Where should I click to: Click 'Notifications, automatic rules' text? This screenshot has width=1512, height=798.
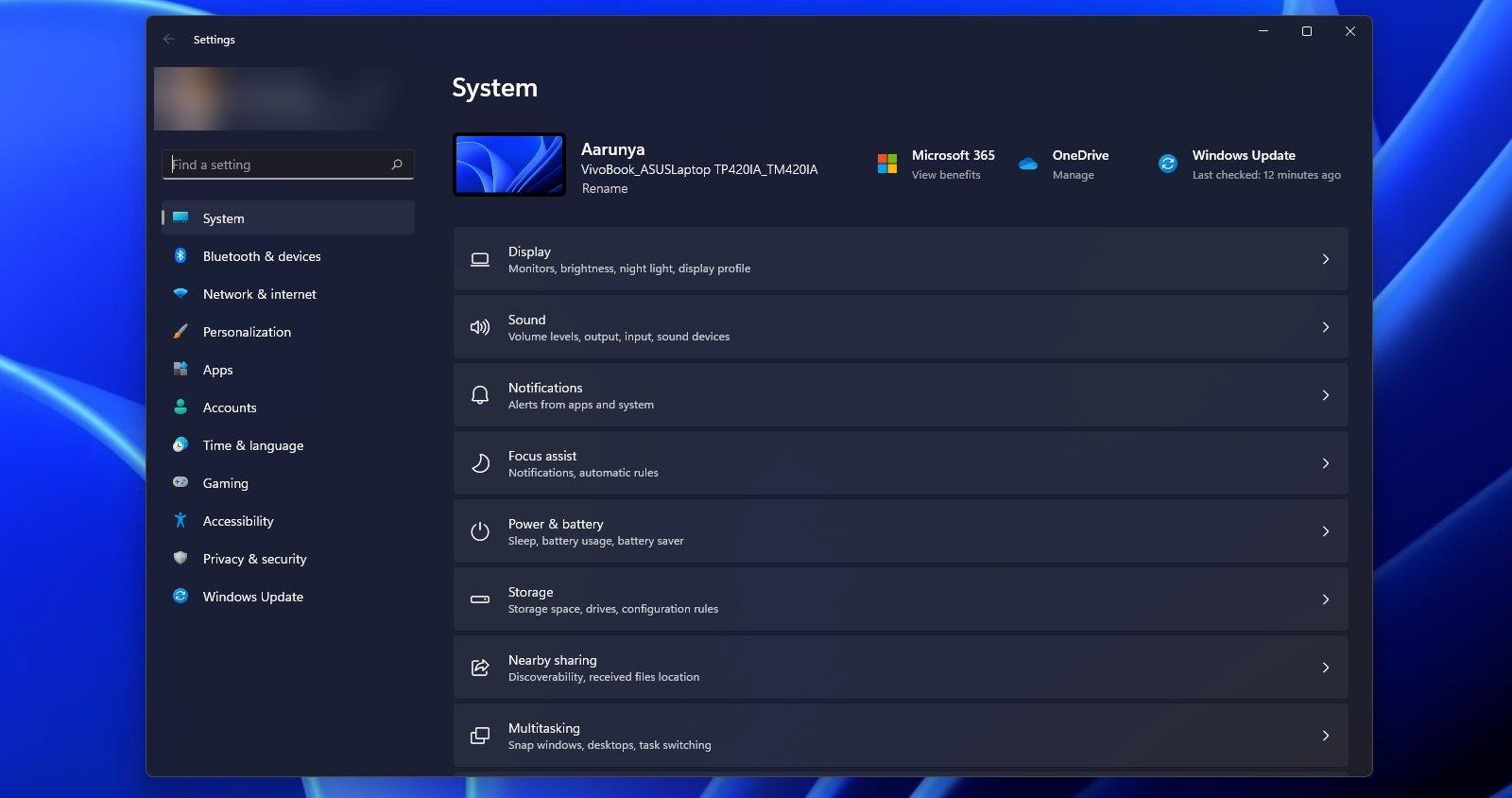click(583, 473)
